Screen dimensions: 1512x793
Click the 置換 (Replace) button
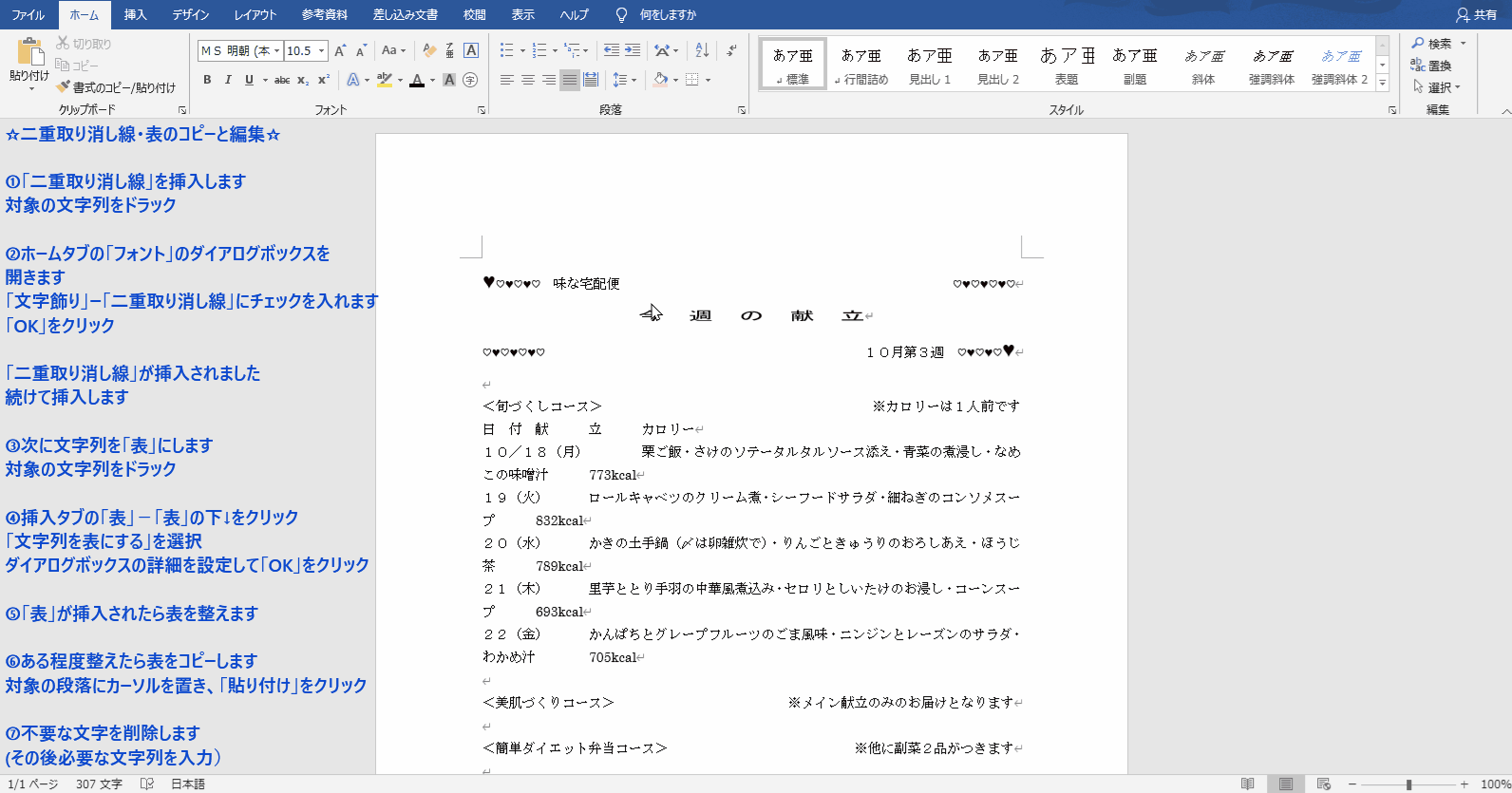(1431, 66)
